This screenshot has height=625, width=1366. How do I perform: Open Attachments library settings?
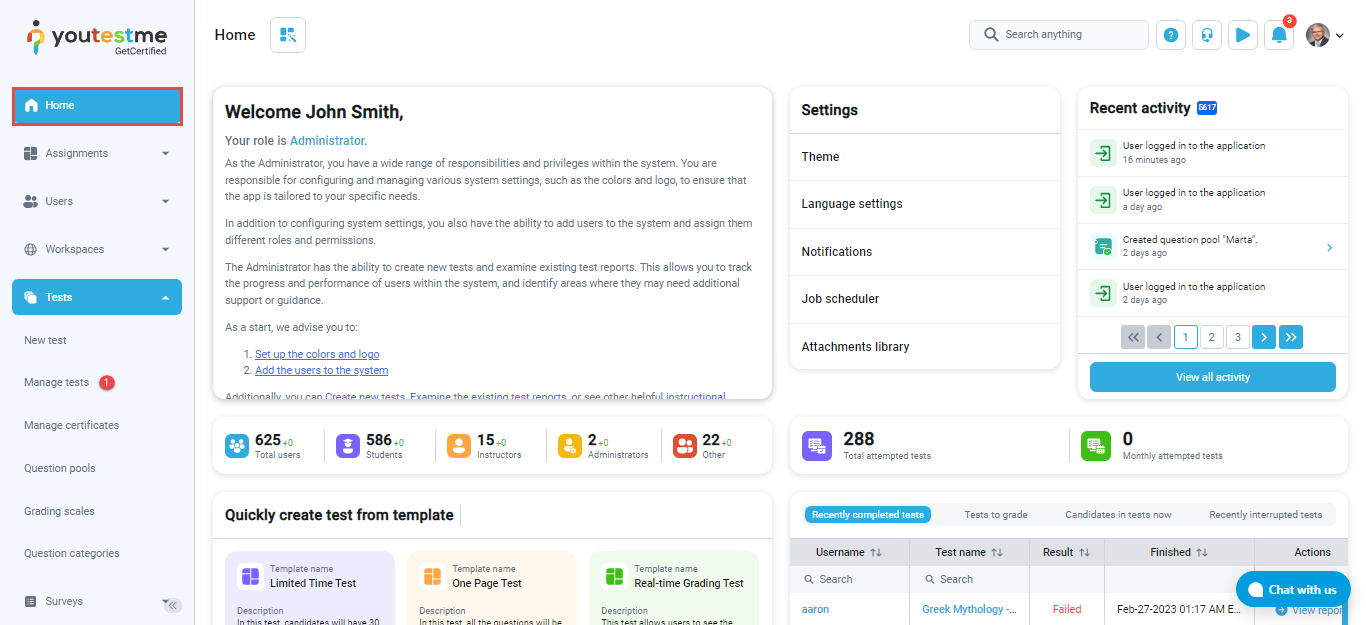tap(925, 347)
